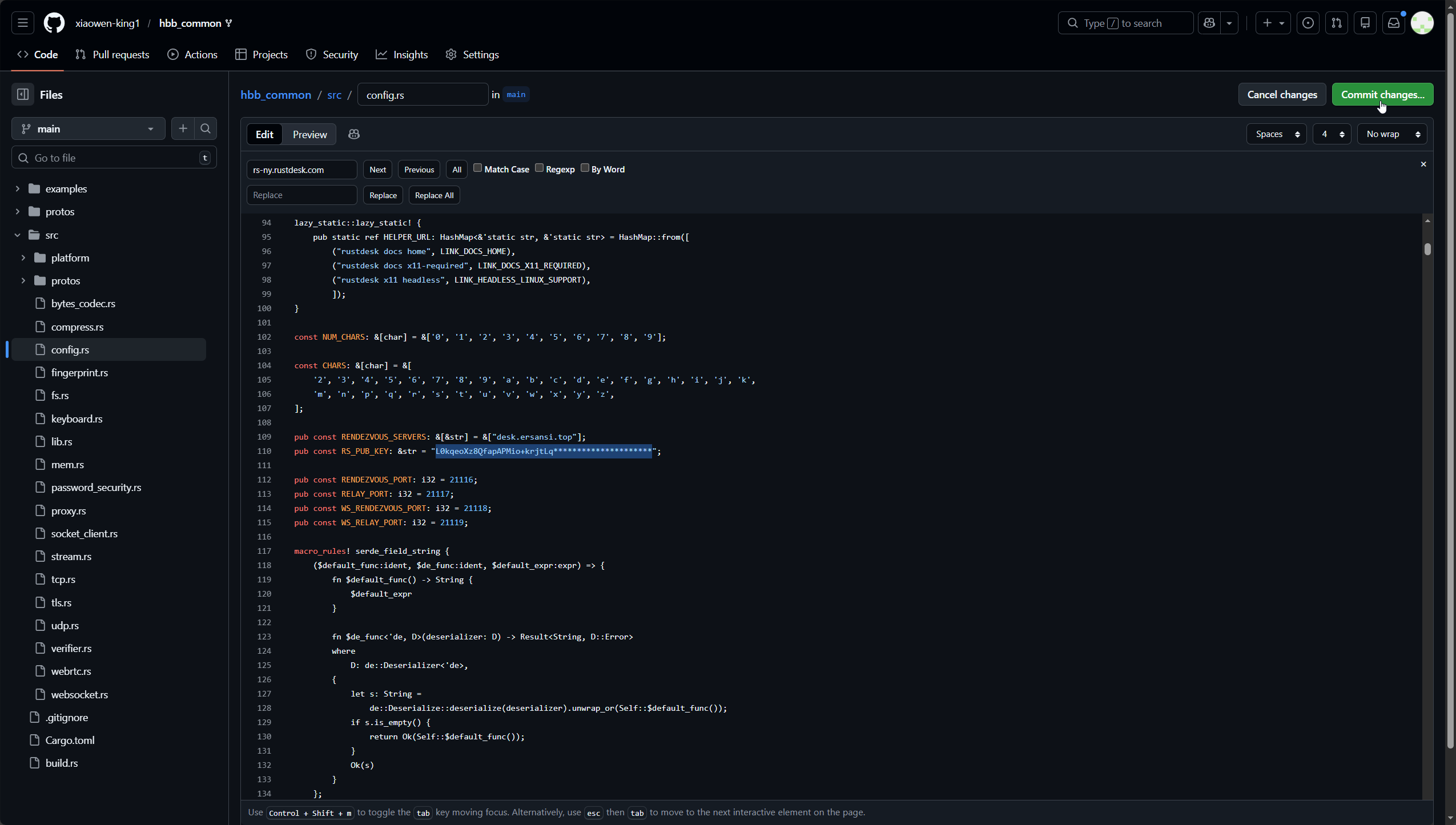Click the add file plus icon
The image size is (1456, 825).
(x=183, y=129)
